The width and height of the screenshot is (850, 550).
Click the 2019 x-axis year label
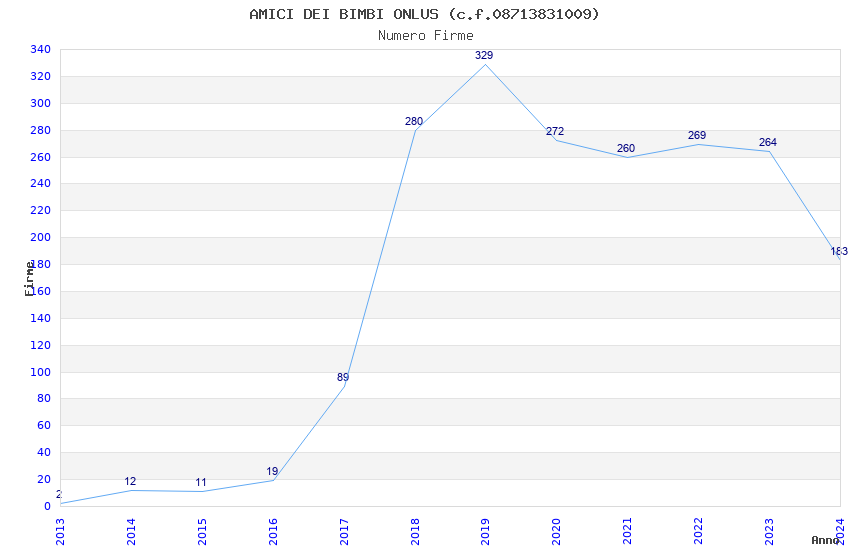point(485,532)
